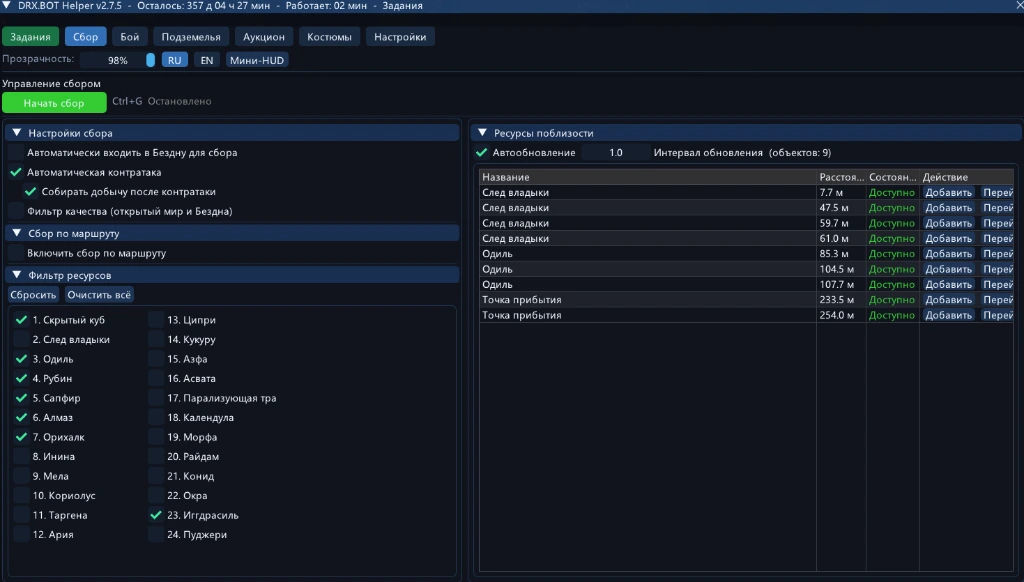Open the Задания tab

tap(30, 37)
